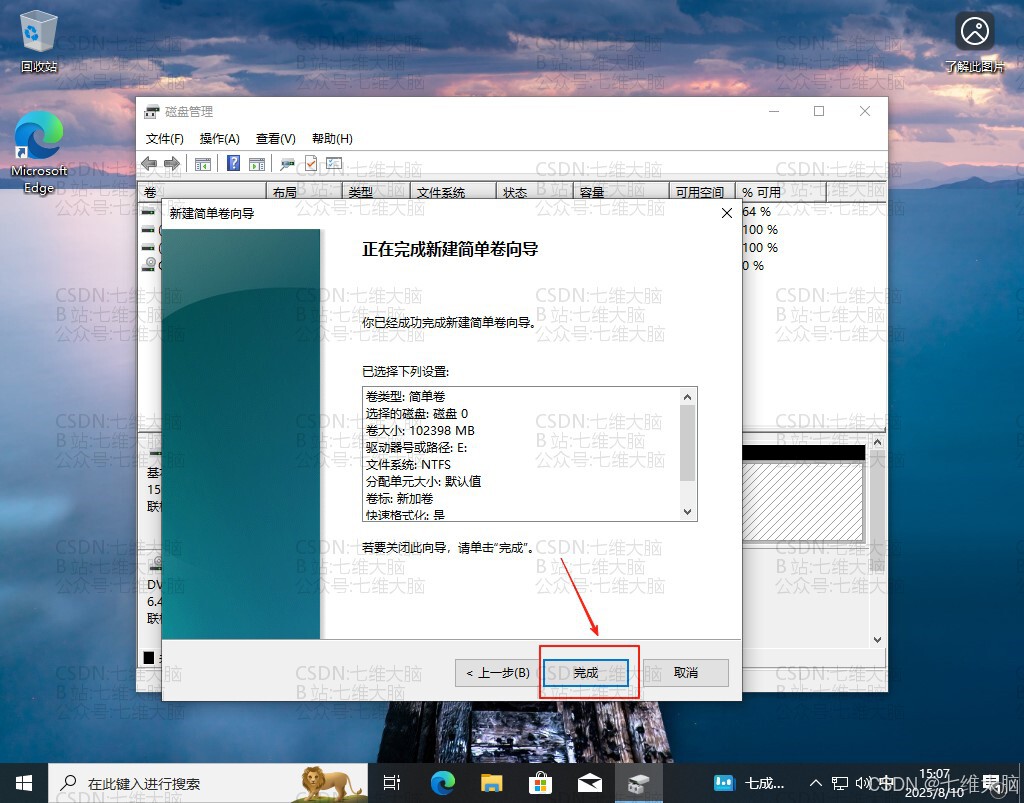Click the Forward navigation arrow in the toolbar

pos(173,163)
